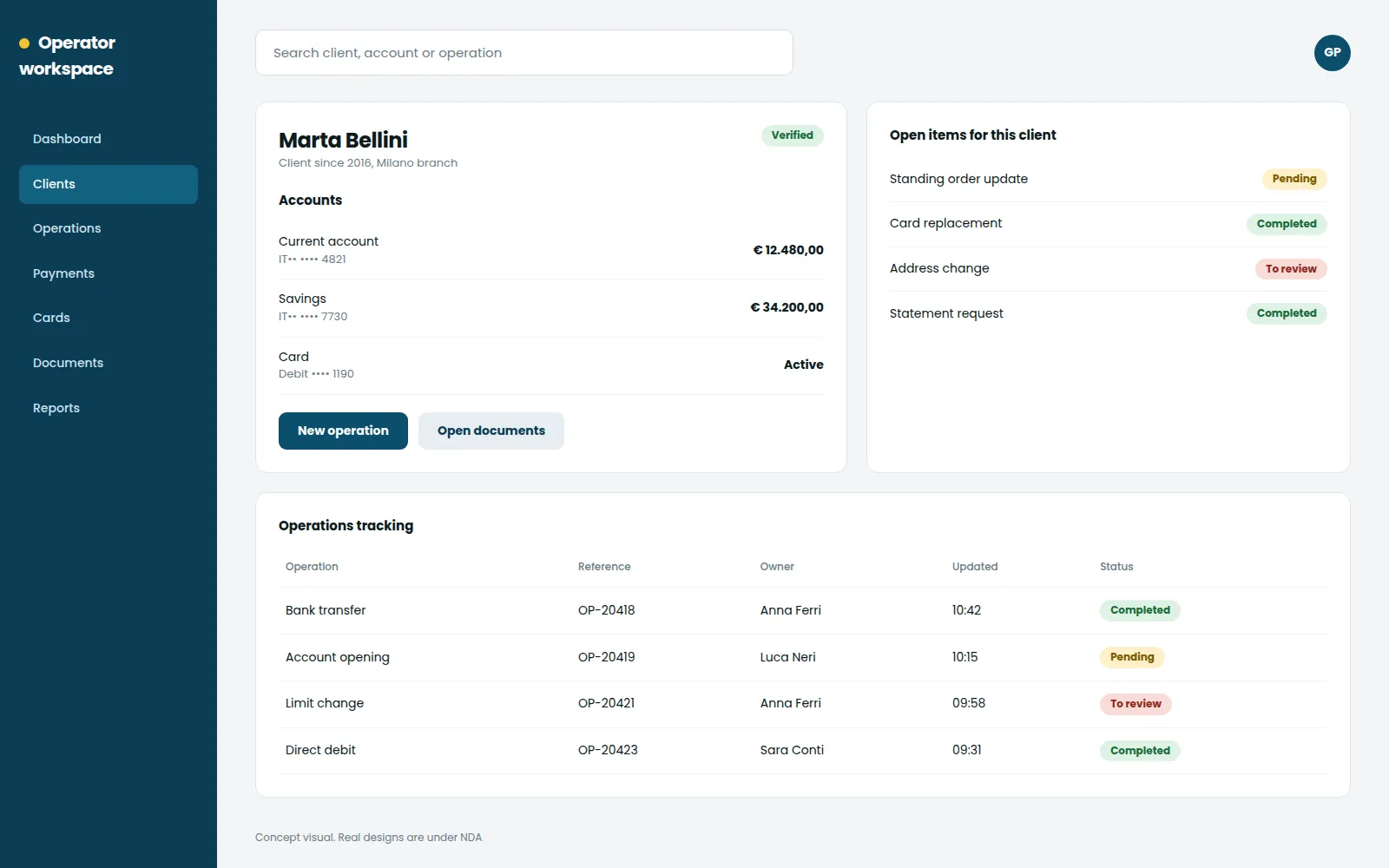Image resolution: width=1389 pixels, height=868 pixels.
Task: Start a New operation
Action: 343,431
